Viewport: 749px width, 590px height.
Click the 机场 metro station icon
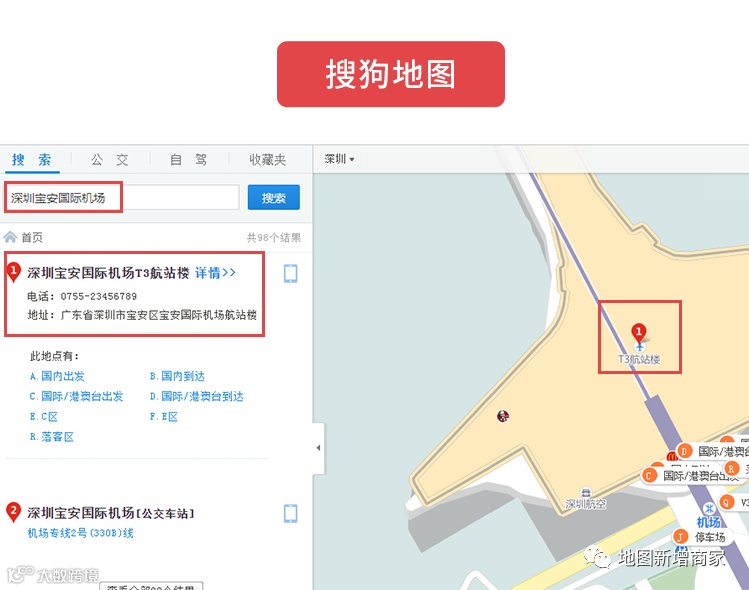tap(709, 508)
